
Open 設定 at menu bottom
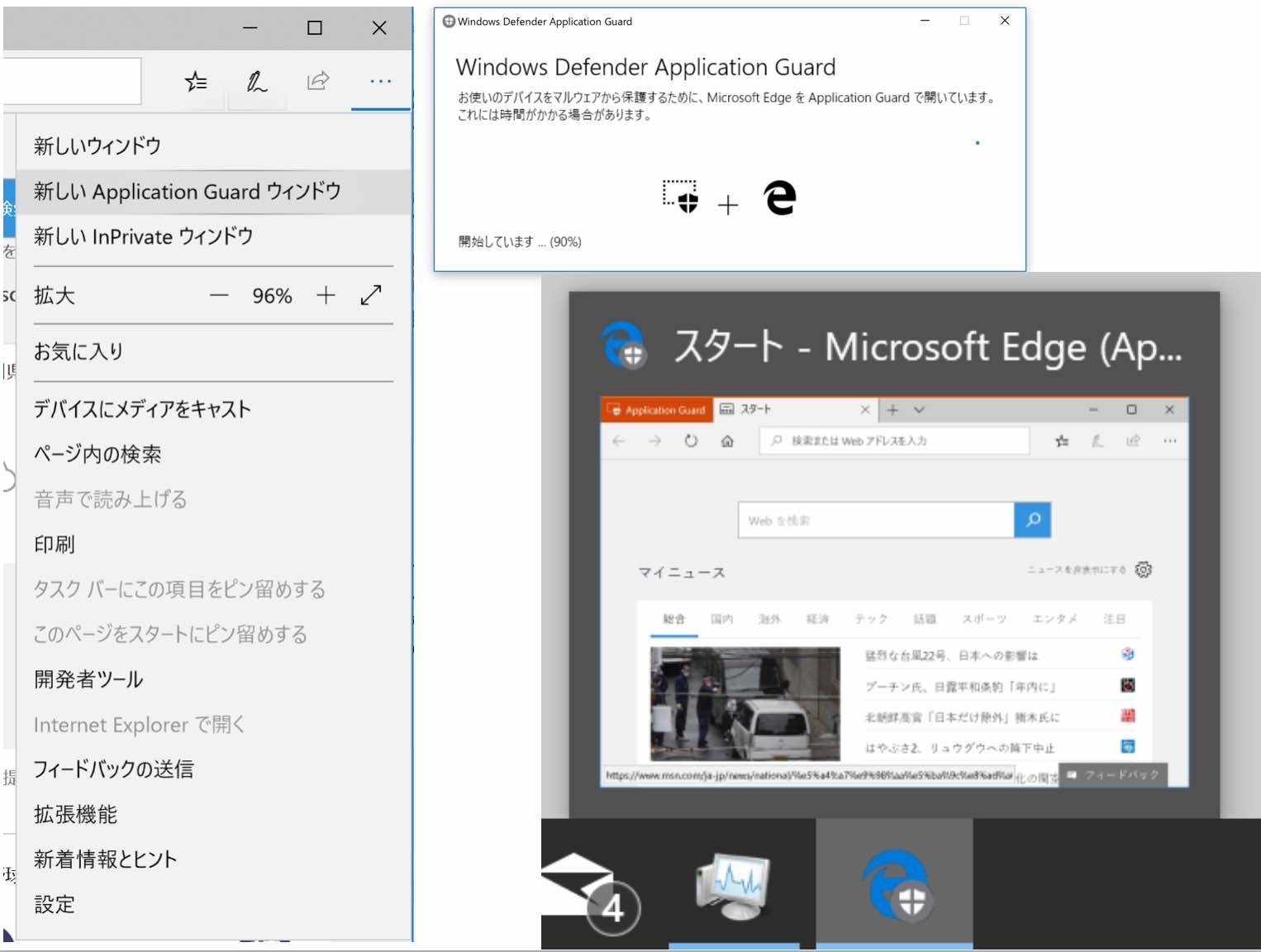coord(213,905)
